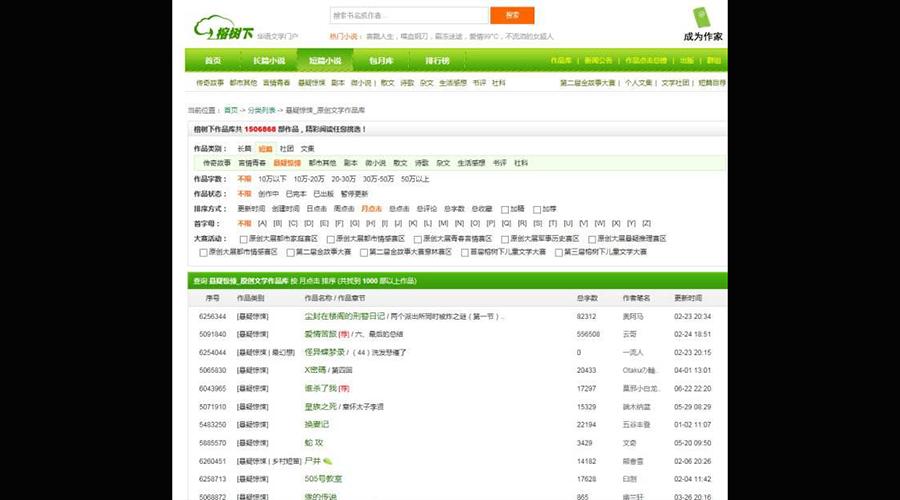
Task: Open the work X密码
Action: point(315,370)
